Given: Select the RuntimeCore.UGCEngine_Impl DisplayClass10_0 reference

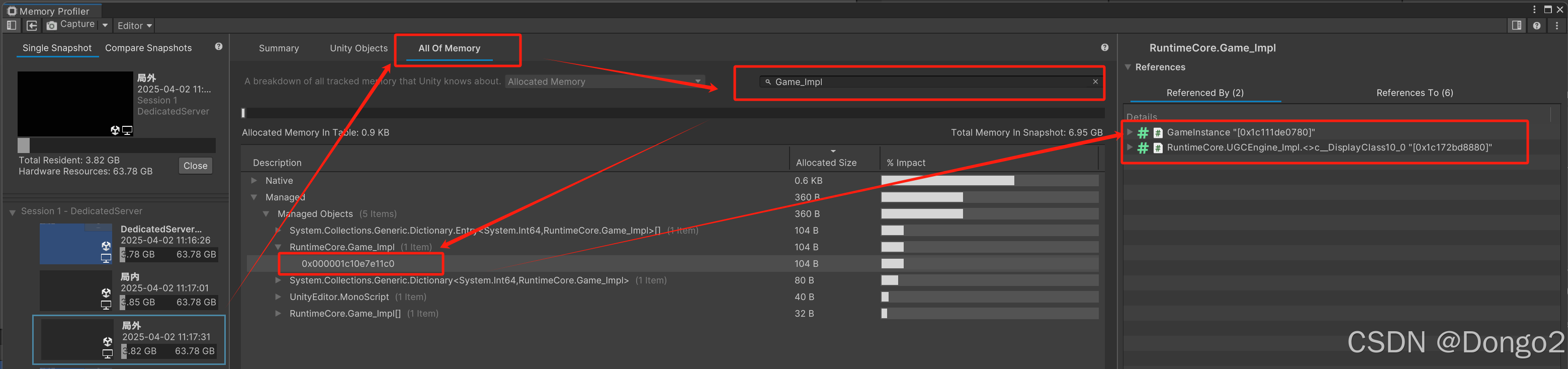Looking at the screenshot, I should (1329, 147).
